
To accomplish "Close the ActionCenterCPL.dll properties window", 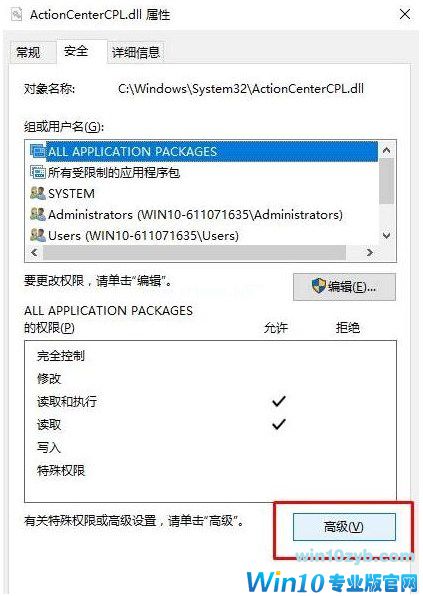I will pyautogui.click(x=405, y=14).
